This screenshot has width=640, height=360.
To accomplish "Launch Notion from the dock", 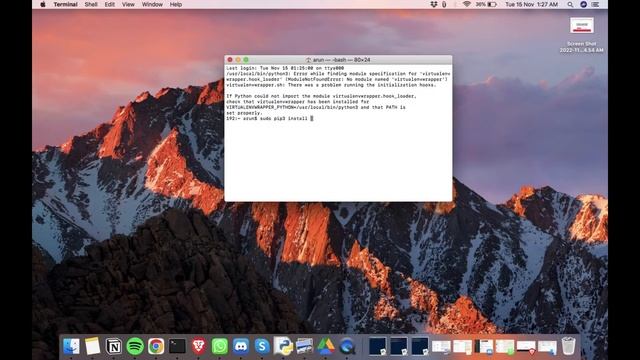I will click(x=113, y=346).
